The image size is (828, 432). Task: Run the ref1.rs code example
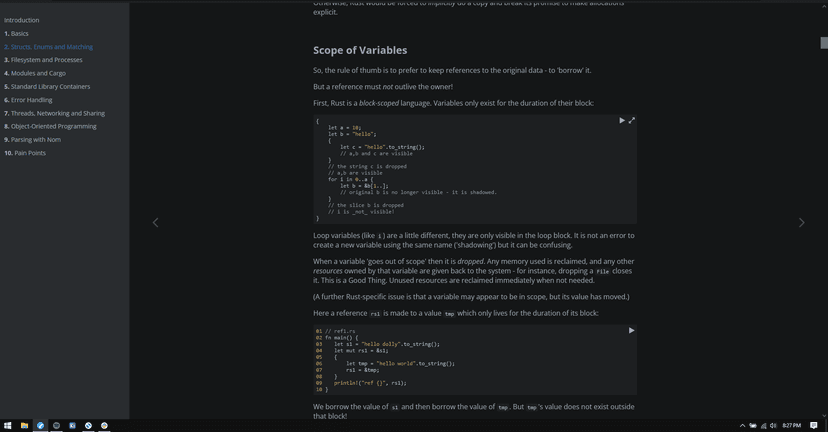[631, 330]
